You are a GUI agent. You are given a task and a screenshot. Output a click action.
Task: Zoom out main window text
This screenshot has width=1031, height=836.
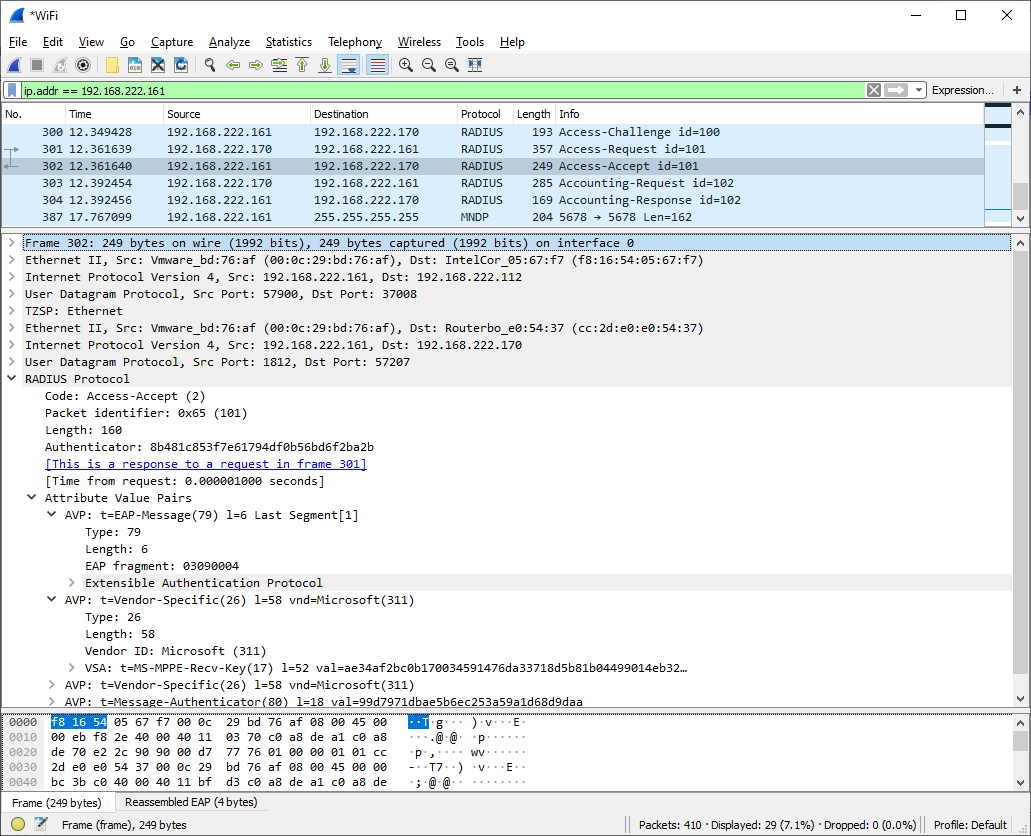click(x=429, y=65)
